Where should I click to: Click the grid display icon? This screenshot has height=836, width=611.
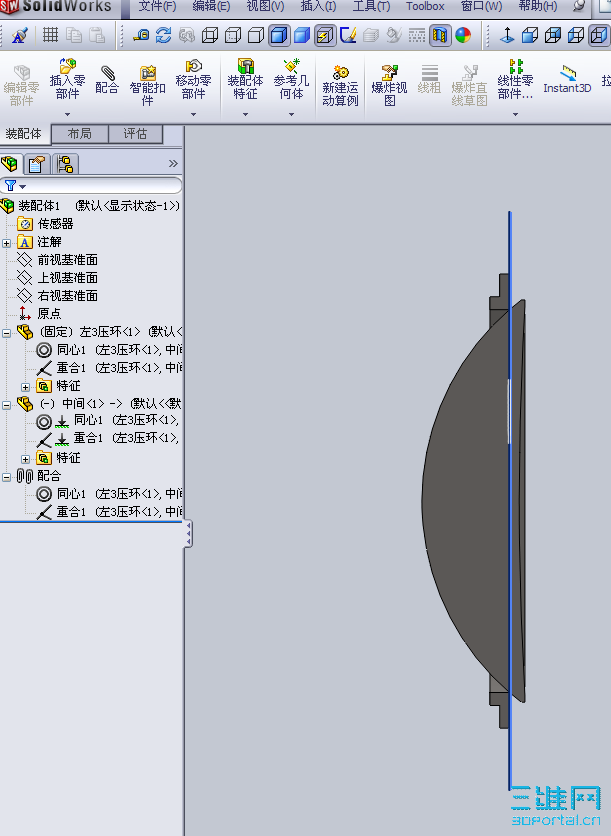[x=51, y=35]
